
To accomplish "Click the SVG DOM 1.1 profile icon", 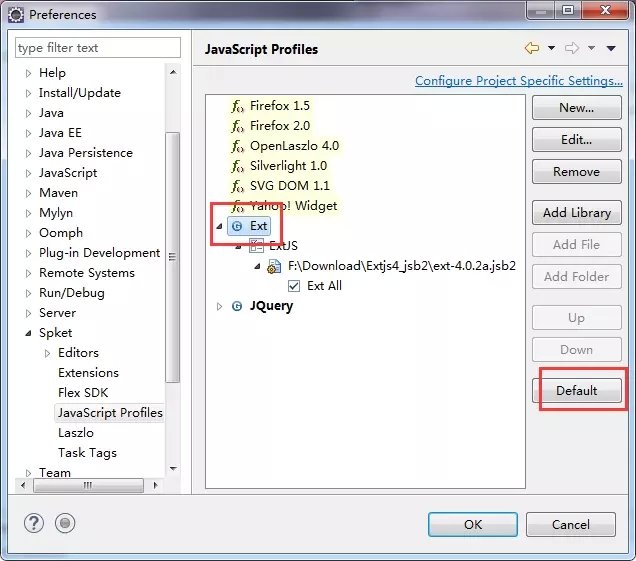I will click(x=237, y=186).
